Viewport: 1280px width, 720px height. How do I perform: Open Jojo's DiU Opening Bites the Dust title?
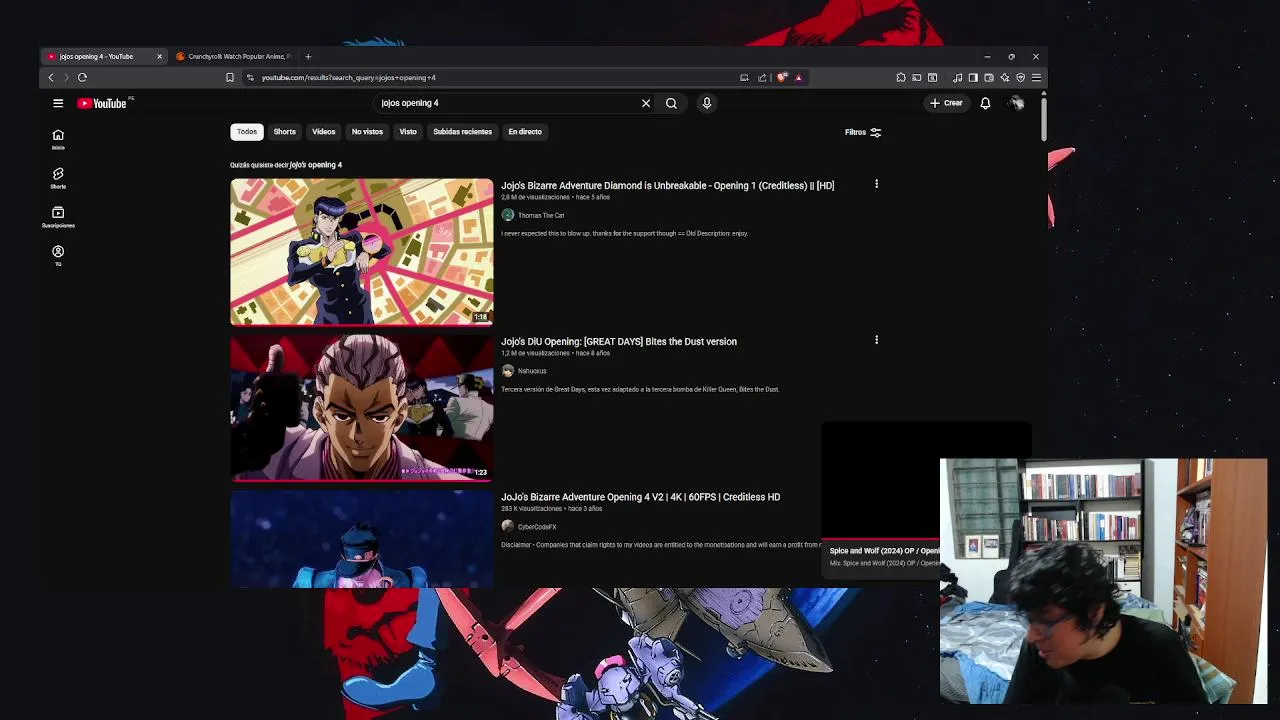[619, 341]
